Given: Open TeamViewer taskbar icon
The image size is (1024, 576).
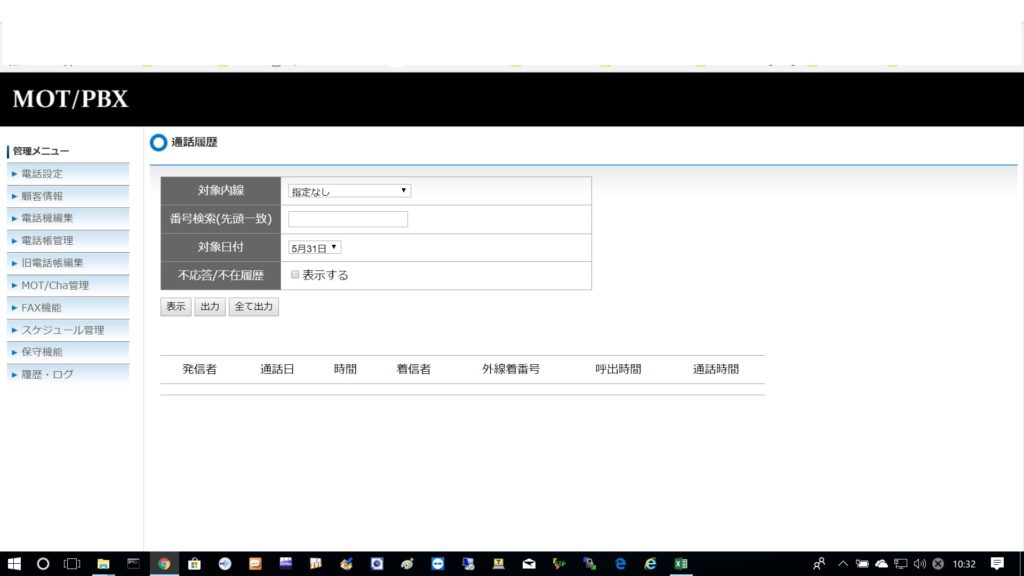Looking at the screenshot, I should pyautogui.click(x=438, y=564).
